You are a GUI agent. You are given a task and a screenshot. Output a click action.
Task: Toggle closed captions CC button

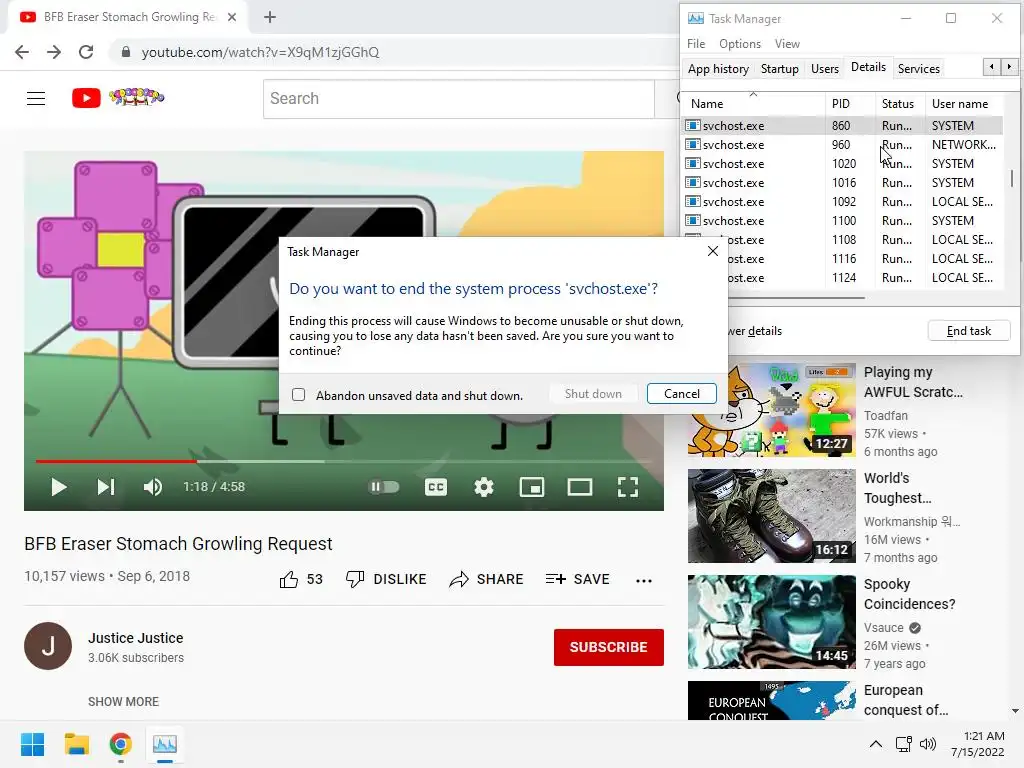point(436,487)
